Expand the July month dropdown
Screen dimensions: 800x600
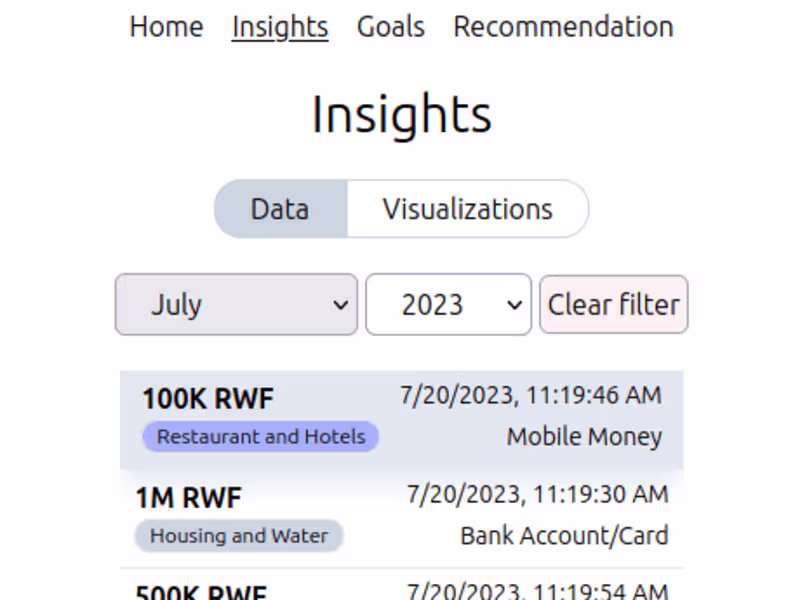(x=237, y=305)
